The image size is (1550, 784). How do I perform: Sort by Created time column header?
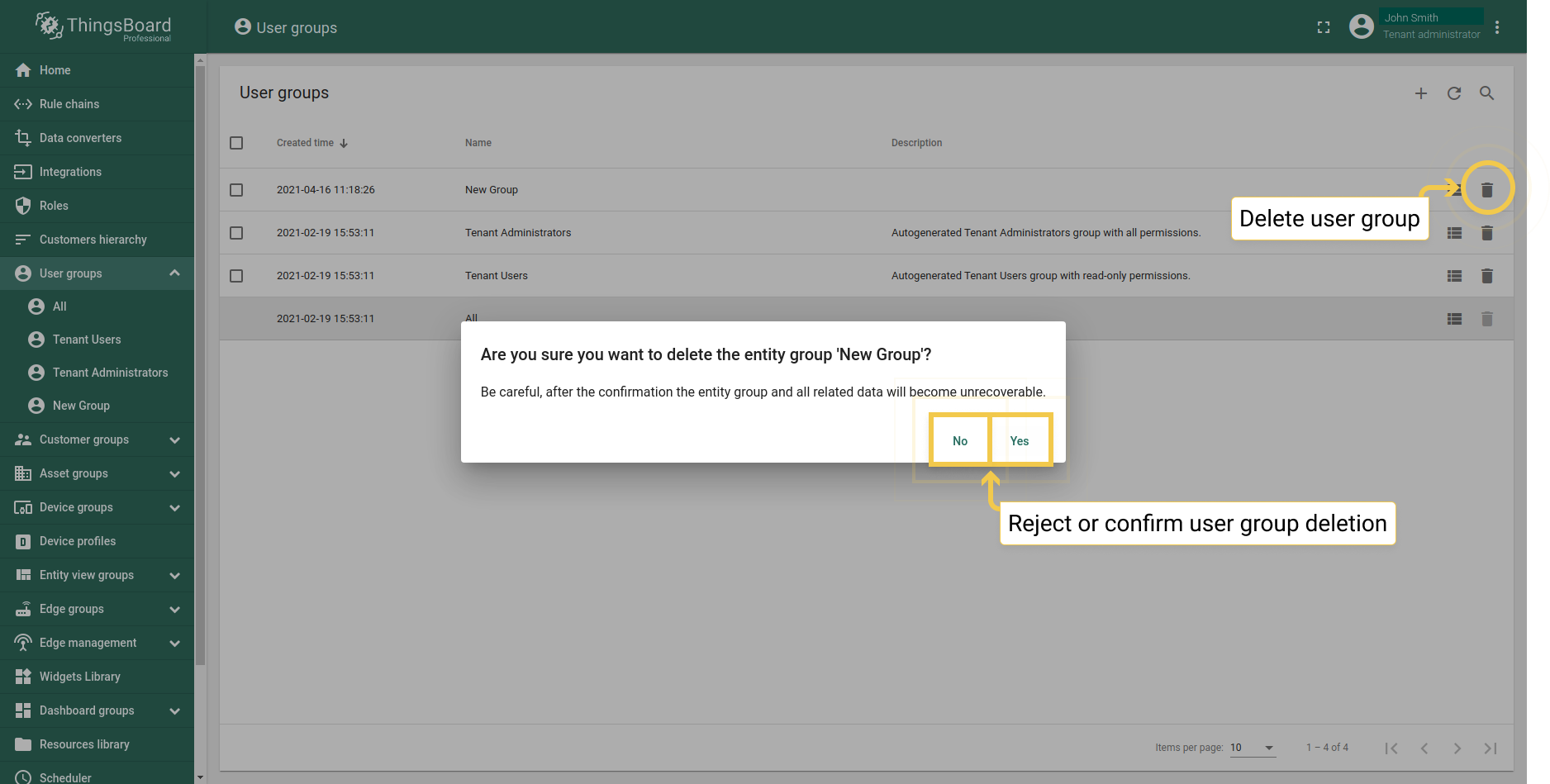312,143
